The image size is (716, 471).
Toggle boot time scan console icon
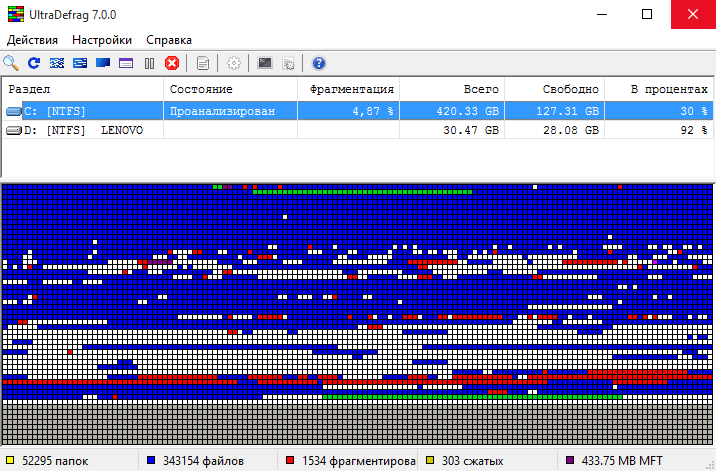coord(265,63)
